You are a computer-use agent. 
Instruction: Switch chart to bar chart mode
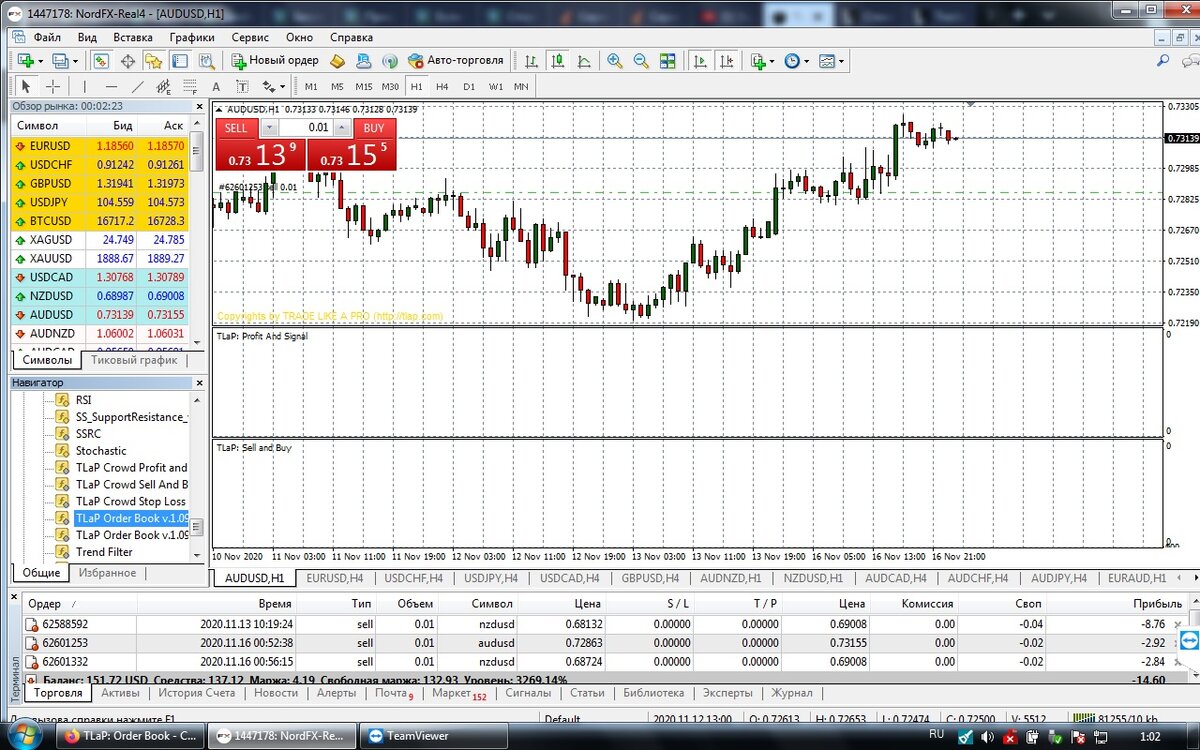tap(531, 61)
